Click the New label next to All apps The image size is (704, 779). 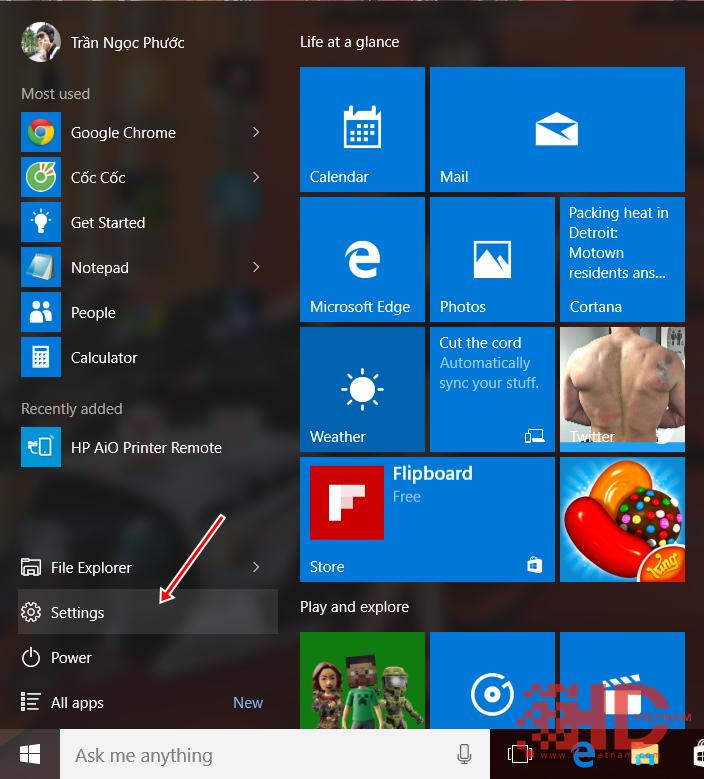[x=248, y=702]
